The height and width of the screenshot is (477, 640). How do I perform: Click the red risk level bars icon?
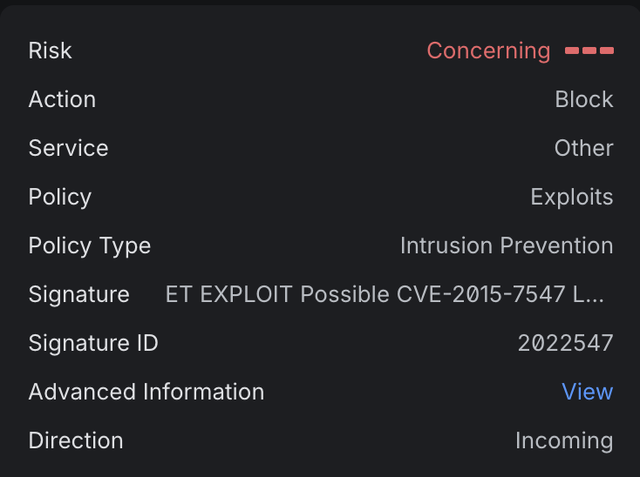point(589,51)
